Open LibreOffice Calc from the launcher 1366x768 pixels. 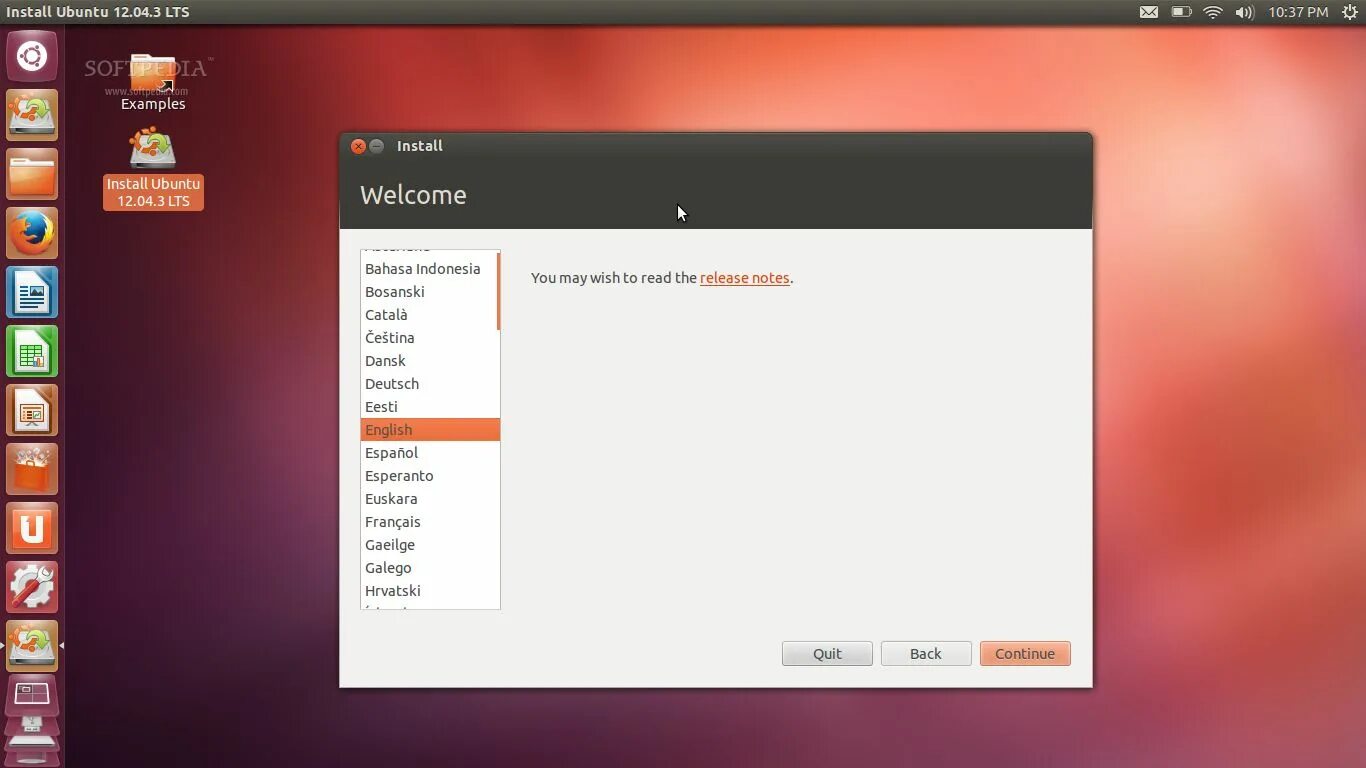[x=32, y=351]
